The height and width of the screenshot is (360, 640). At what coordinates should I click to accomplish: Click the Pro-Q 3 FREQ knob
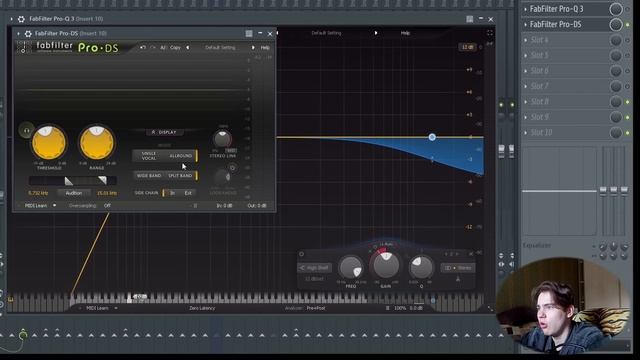(x=351, y=268)
